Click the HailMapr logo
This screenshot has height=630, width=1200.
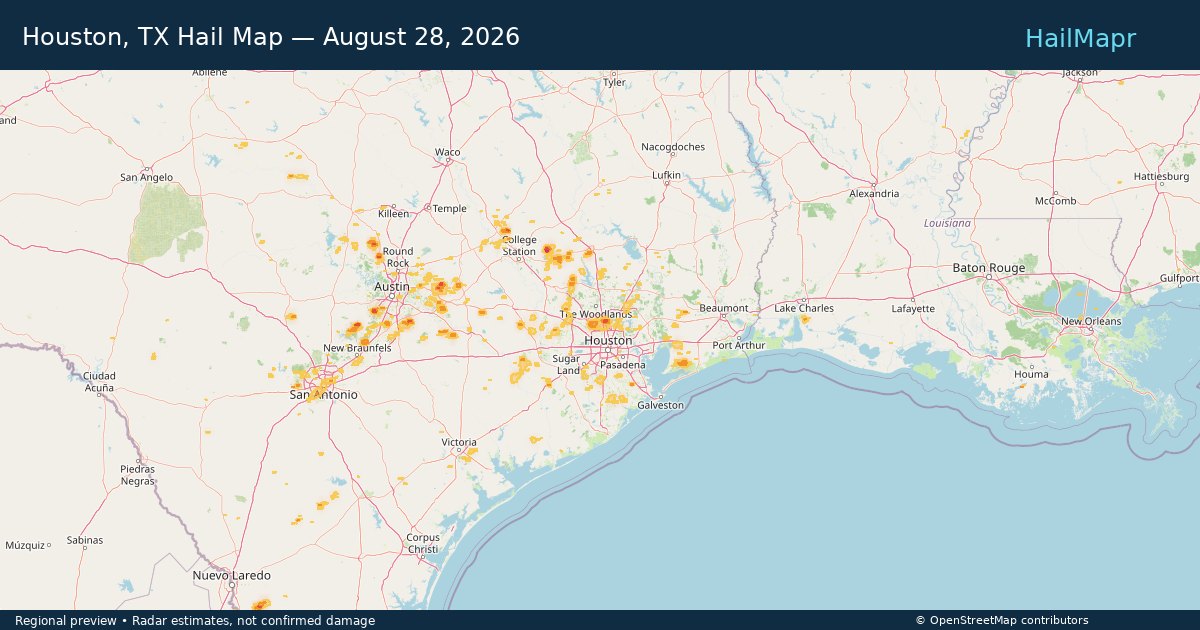tap(1080, 38)
